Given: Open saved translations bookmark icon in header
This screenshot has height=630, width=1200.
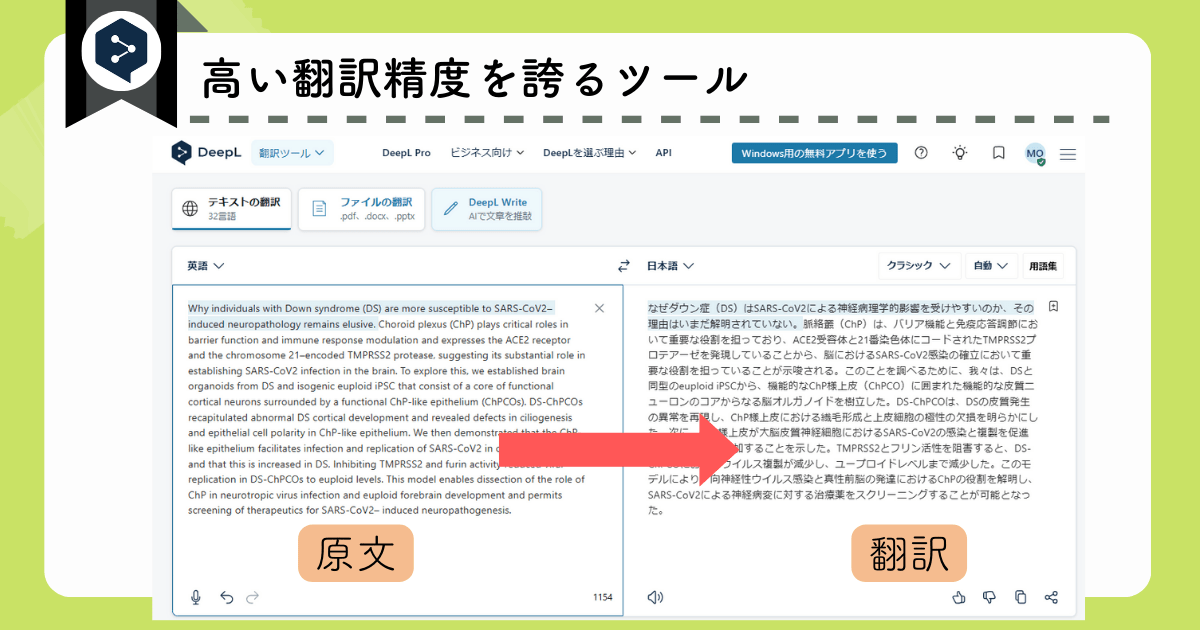Looking at the screenshot, I should (x=998, y=153).
